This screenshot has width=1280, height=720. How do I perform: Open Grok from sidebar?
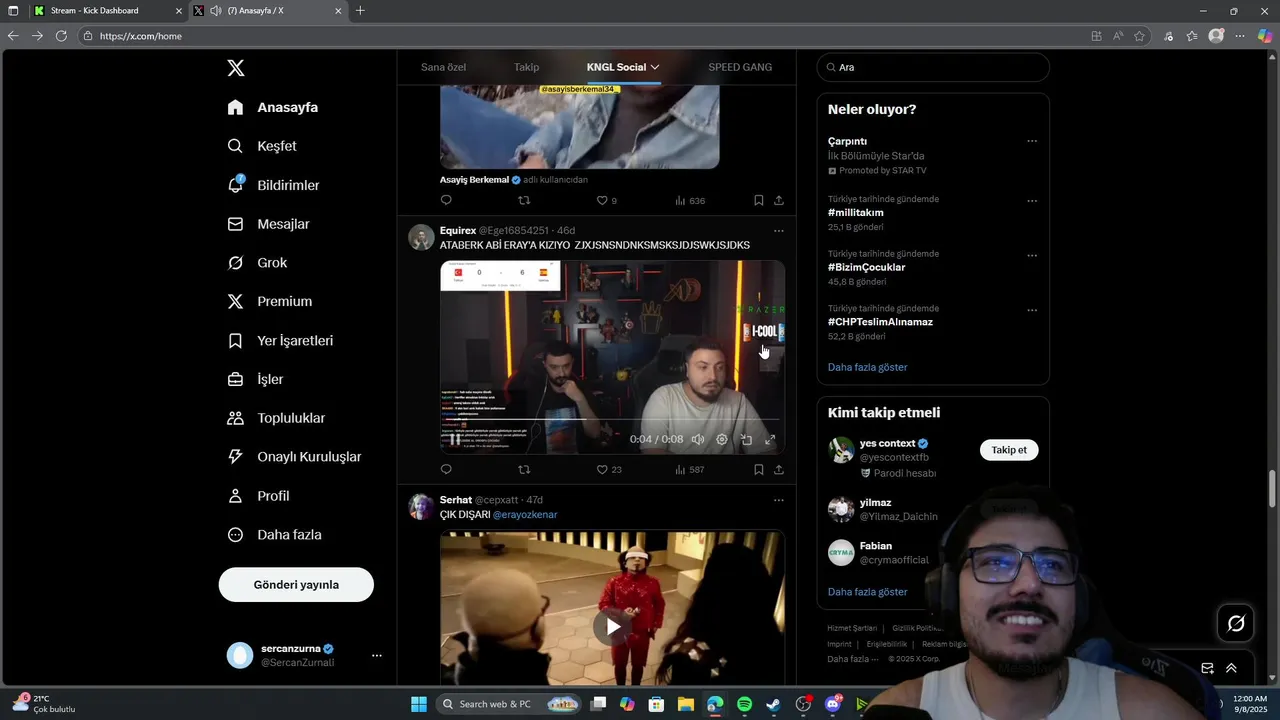[257, 263]
